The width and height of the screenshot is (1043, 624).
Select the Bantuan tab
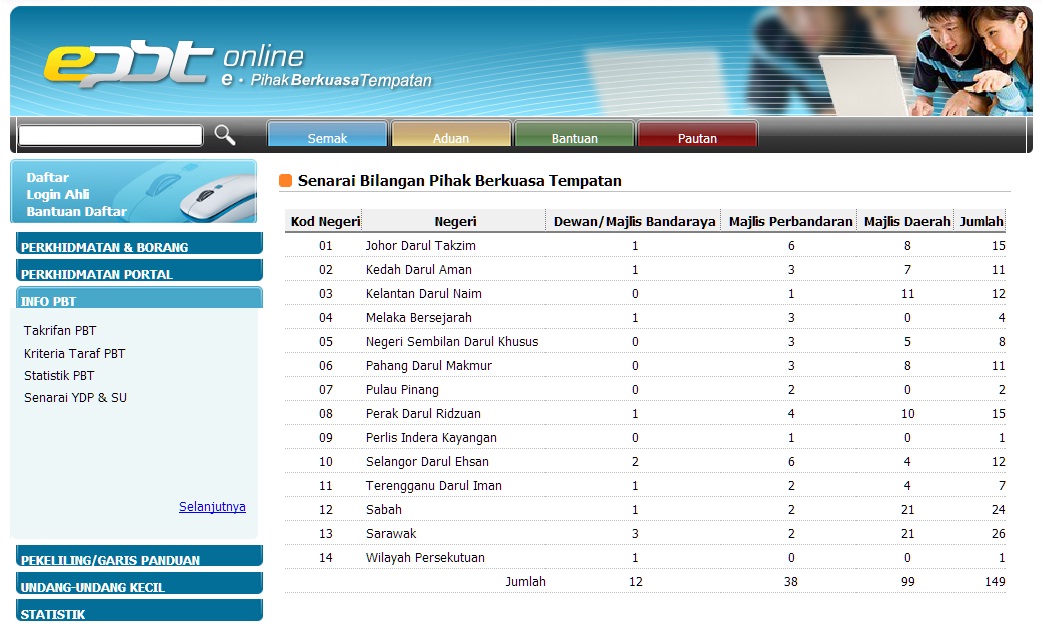click(x=574, y=137)
